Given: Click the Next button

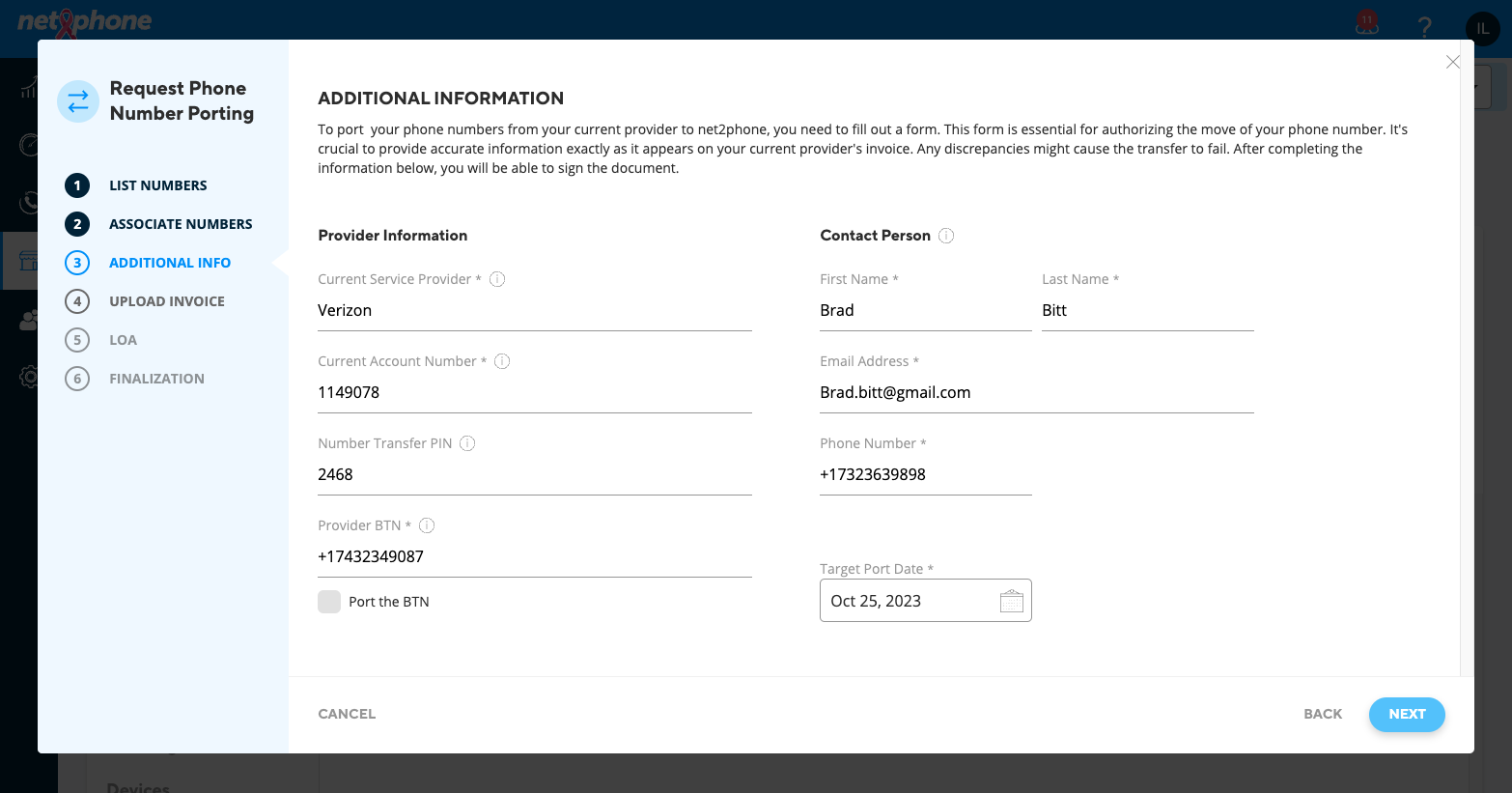Looking at the screenshot, I should pyautogui.click(x=1407, y=714).
